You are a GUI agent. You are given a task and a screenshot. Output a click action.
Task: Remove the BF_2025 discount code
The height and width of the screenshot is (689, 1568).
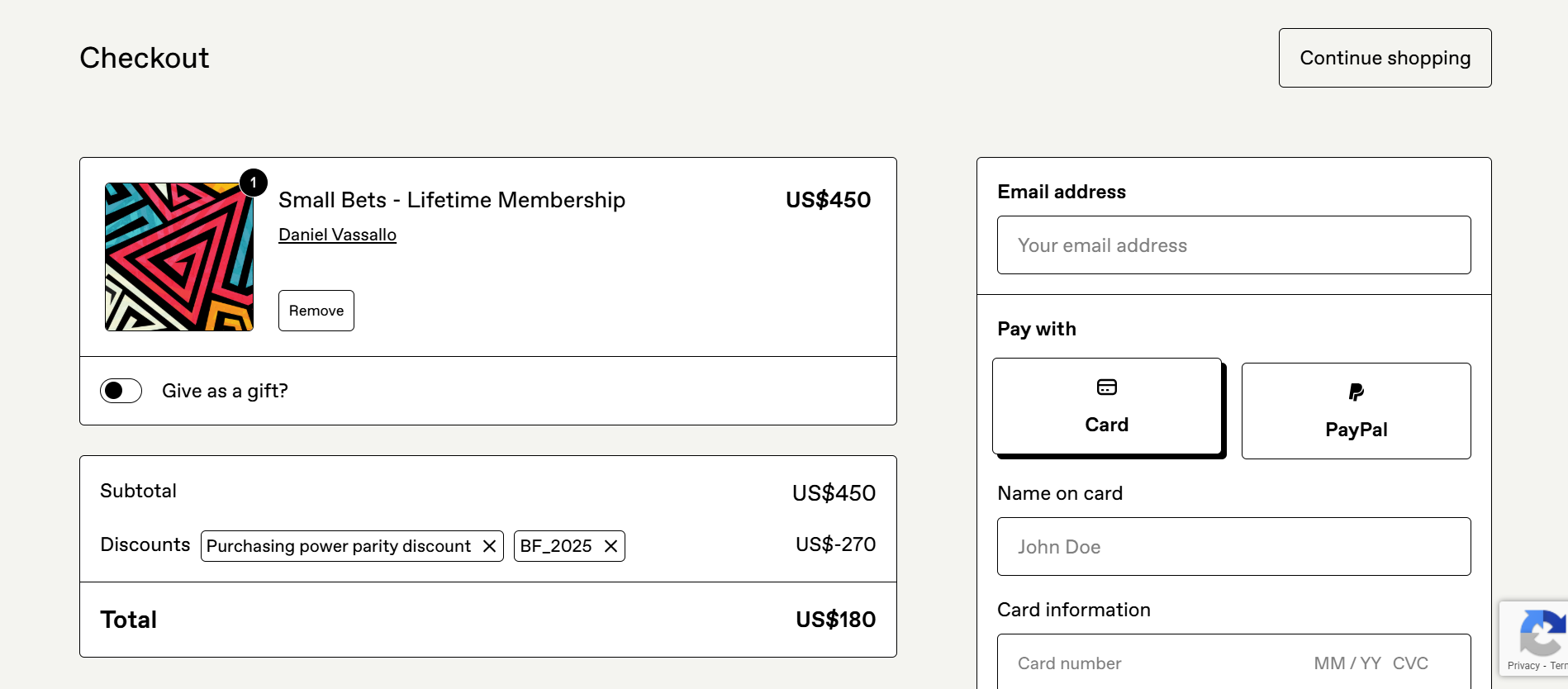(x=611, y=546)
